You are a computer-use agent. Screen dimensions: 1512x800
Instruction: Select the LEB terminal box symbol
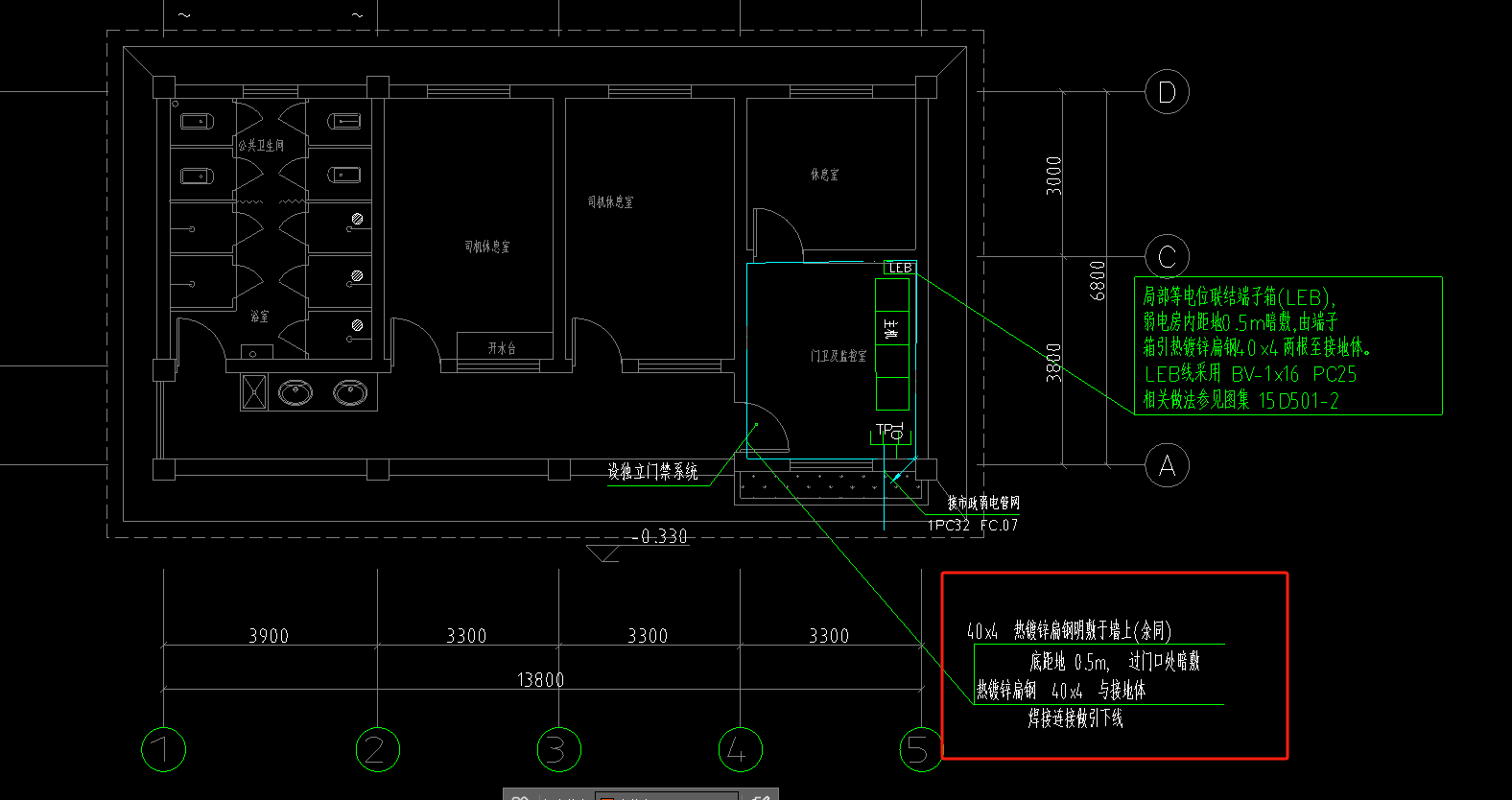point(900,268)
